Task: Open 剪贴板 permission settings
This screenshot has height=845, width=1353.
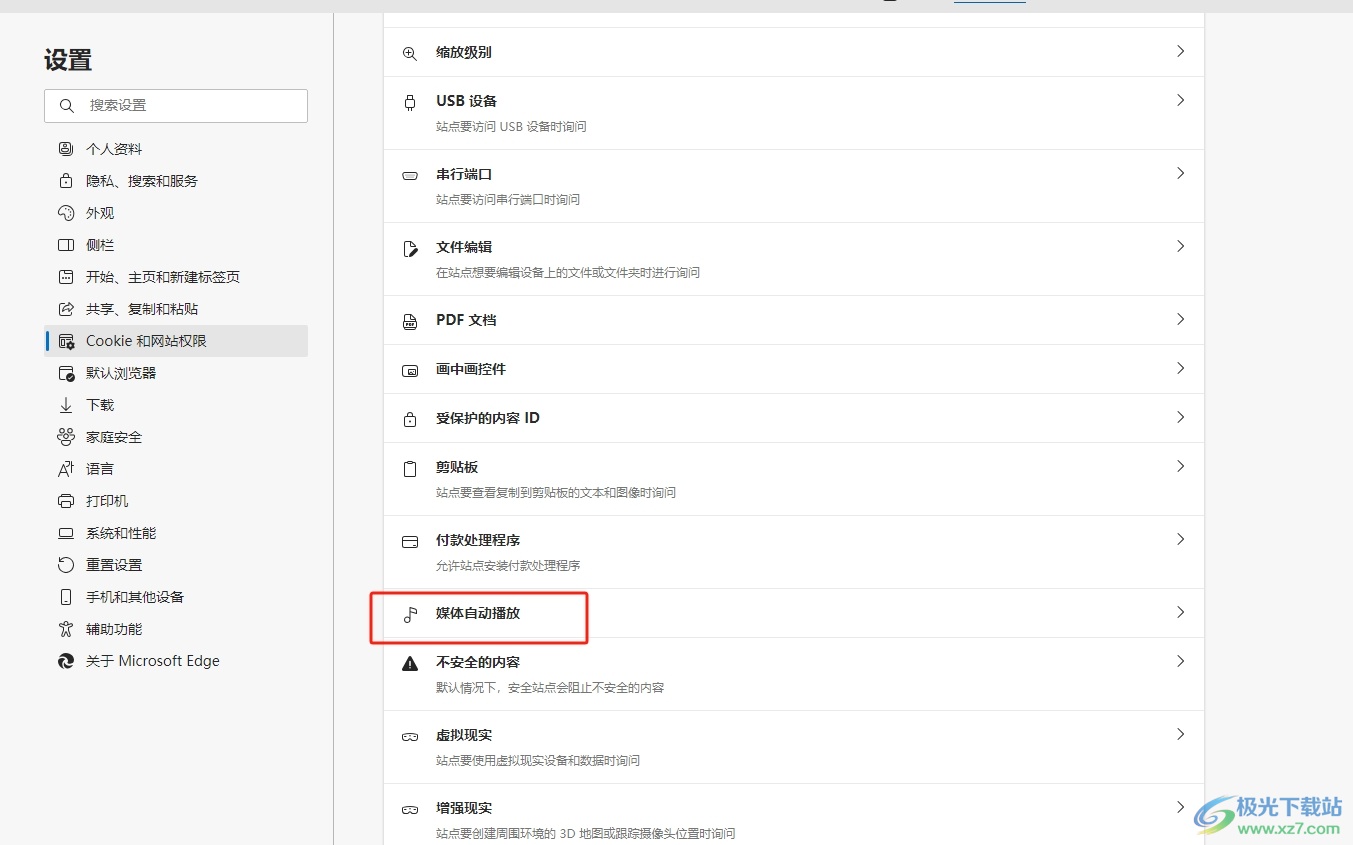Action: point(794,479)
